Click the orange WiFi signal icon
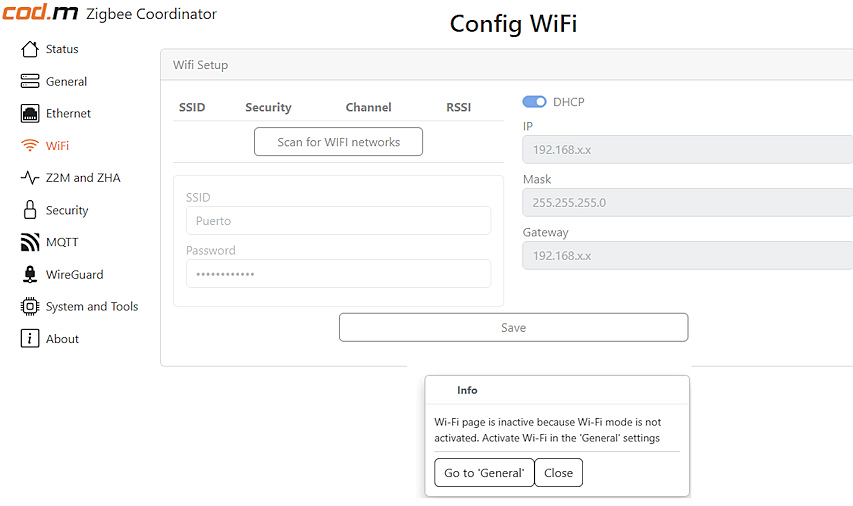853x506 pixels. 30,145
